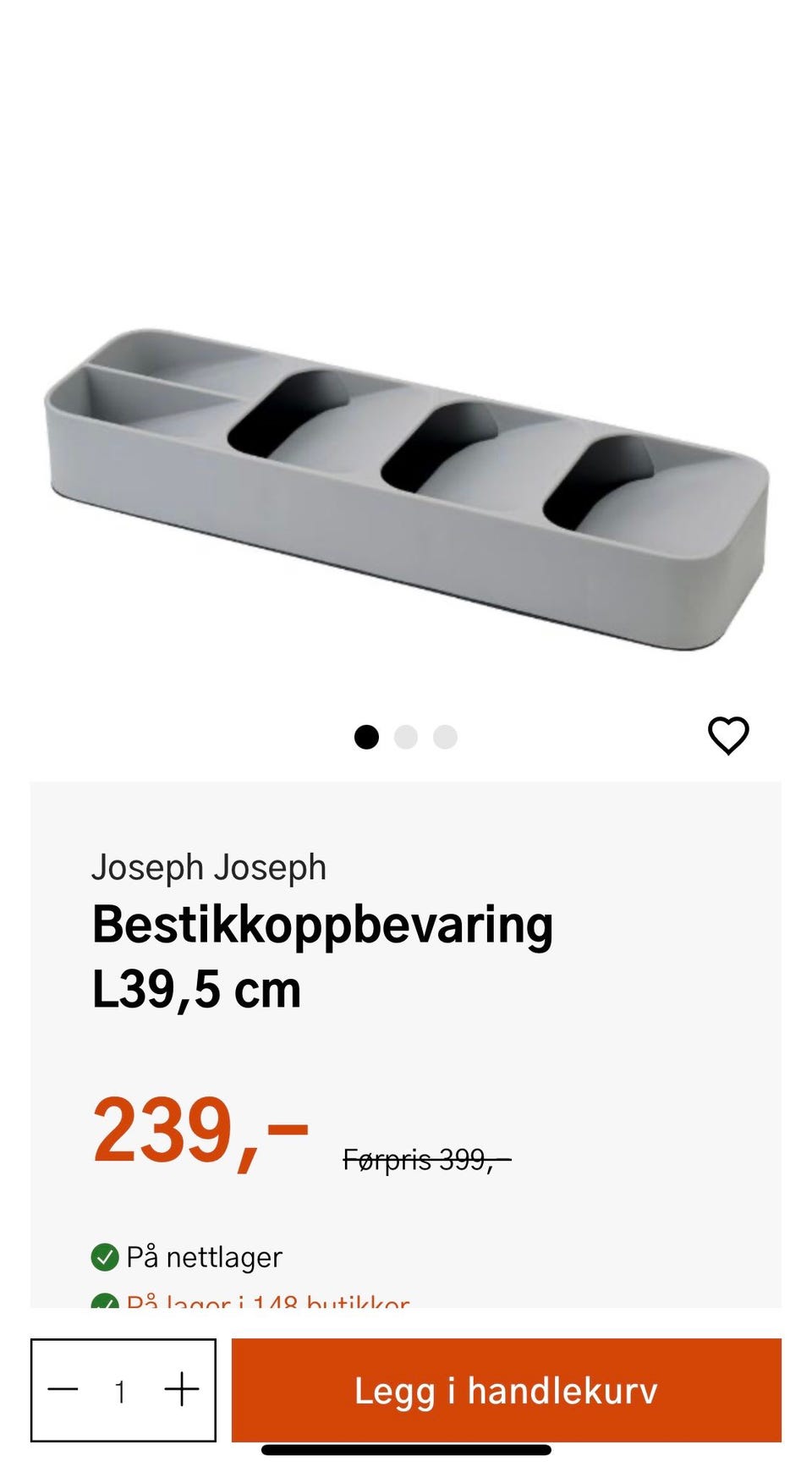Click the quantity number field

120,1391
